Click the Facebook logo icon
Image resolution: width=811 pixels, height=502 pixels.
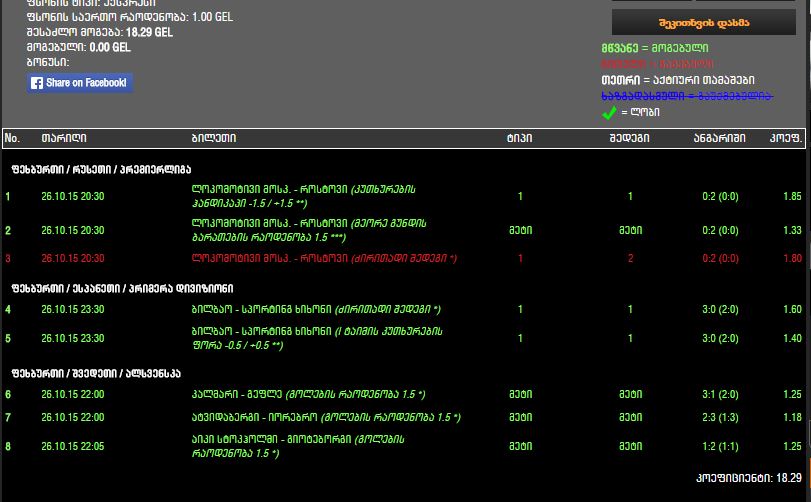pyautogui.click(x=37, y=83)
